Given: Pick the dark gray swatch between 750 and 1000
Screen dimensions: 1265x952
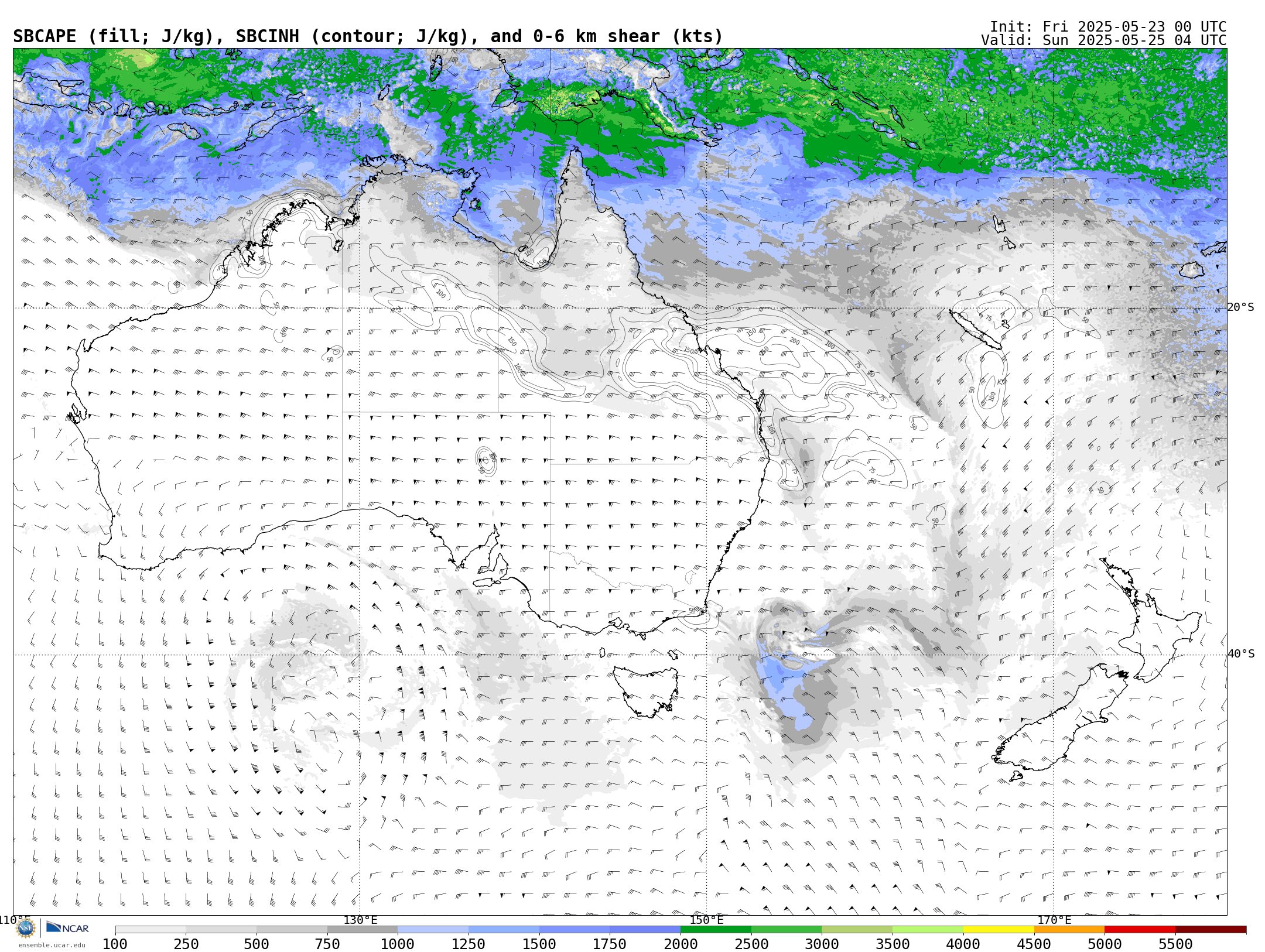Looking at the screenshot, I should click(363, 930).
